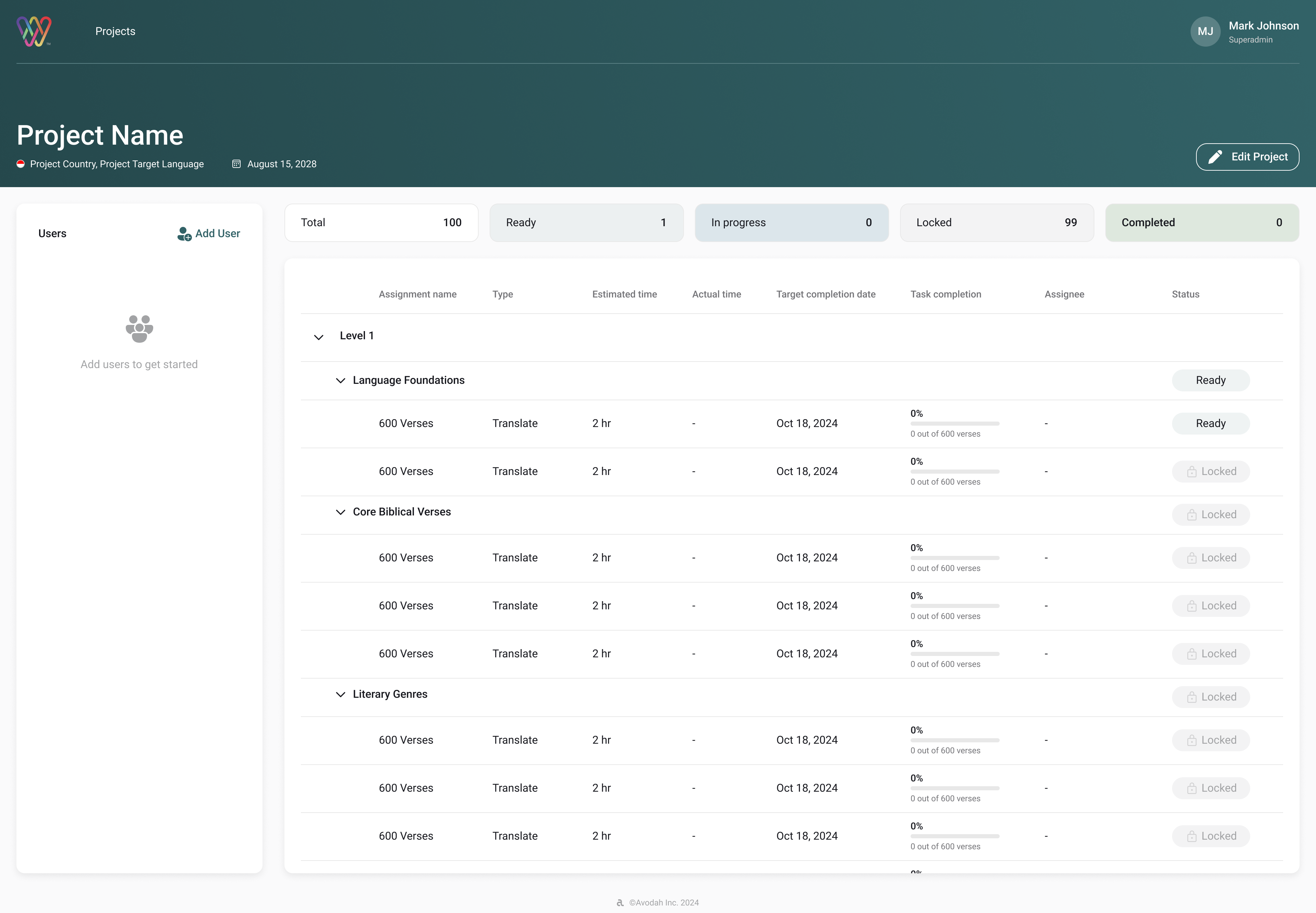Open the Projects navigation item
Screen dimensions: 1316x913
coord(115,32)
